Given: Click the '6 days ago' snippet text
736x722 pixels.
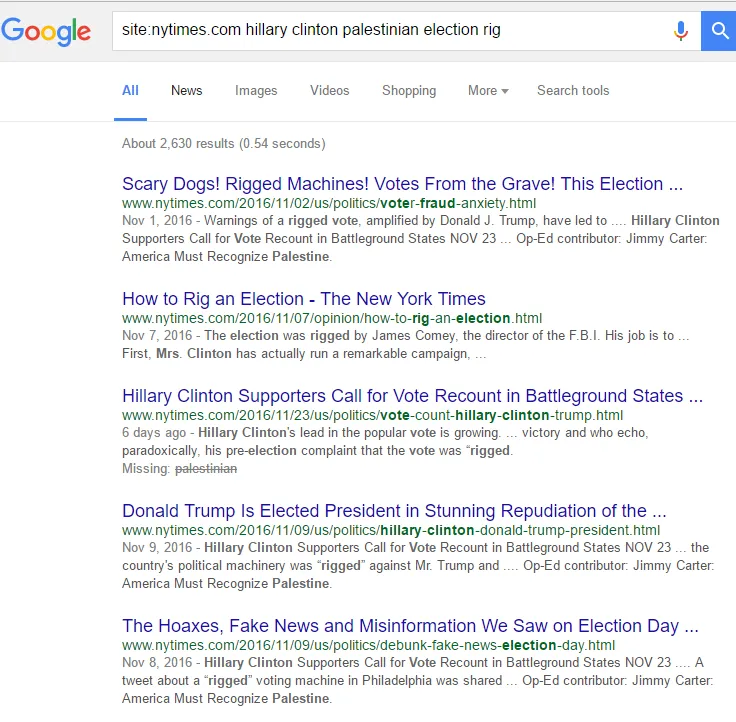Looking at the screenshot, I should point(154,433).
